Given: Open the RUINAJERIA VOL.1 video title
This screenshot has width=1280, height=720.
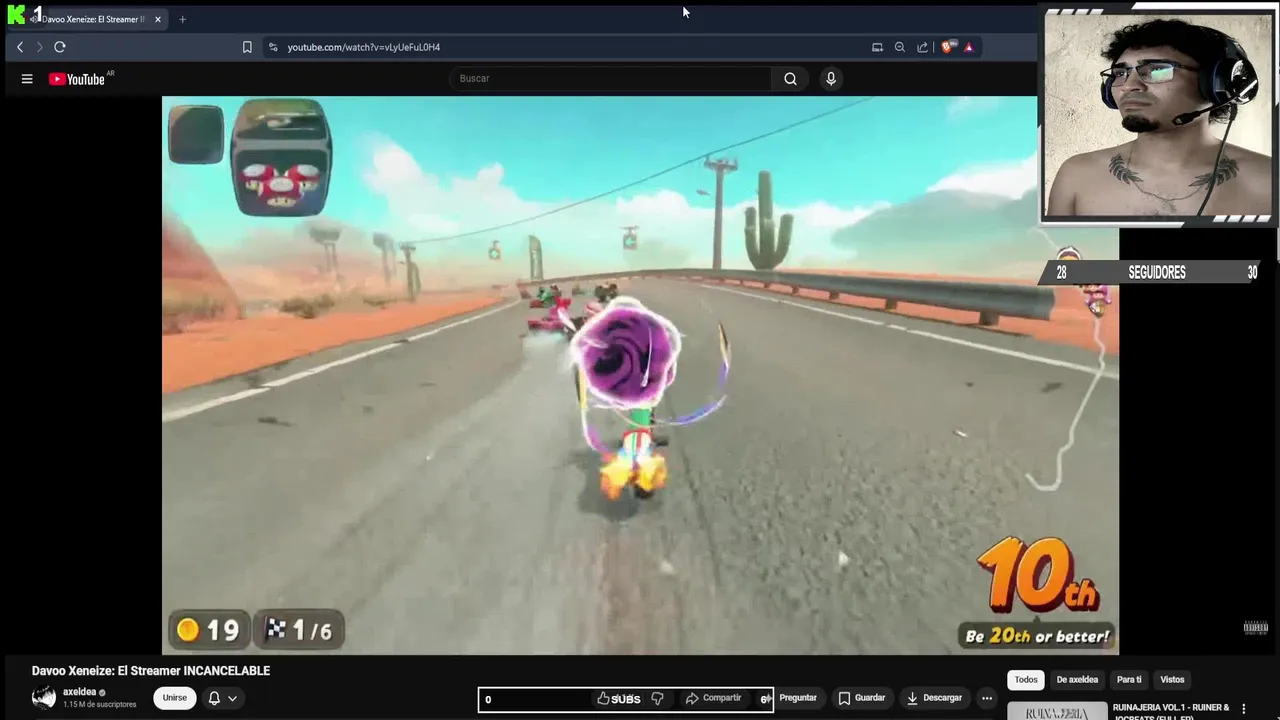Looking at the screenshot, I should [1171, 711].
